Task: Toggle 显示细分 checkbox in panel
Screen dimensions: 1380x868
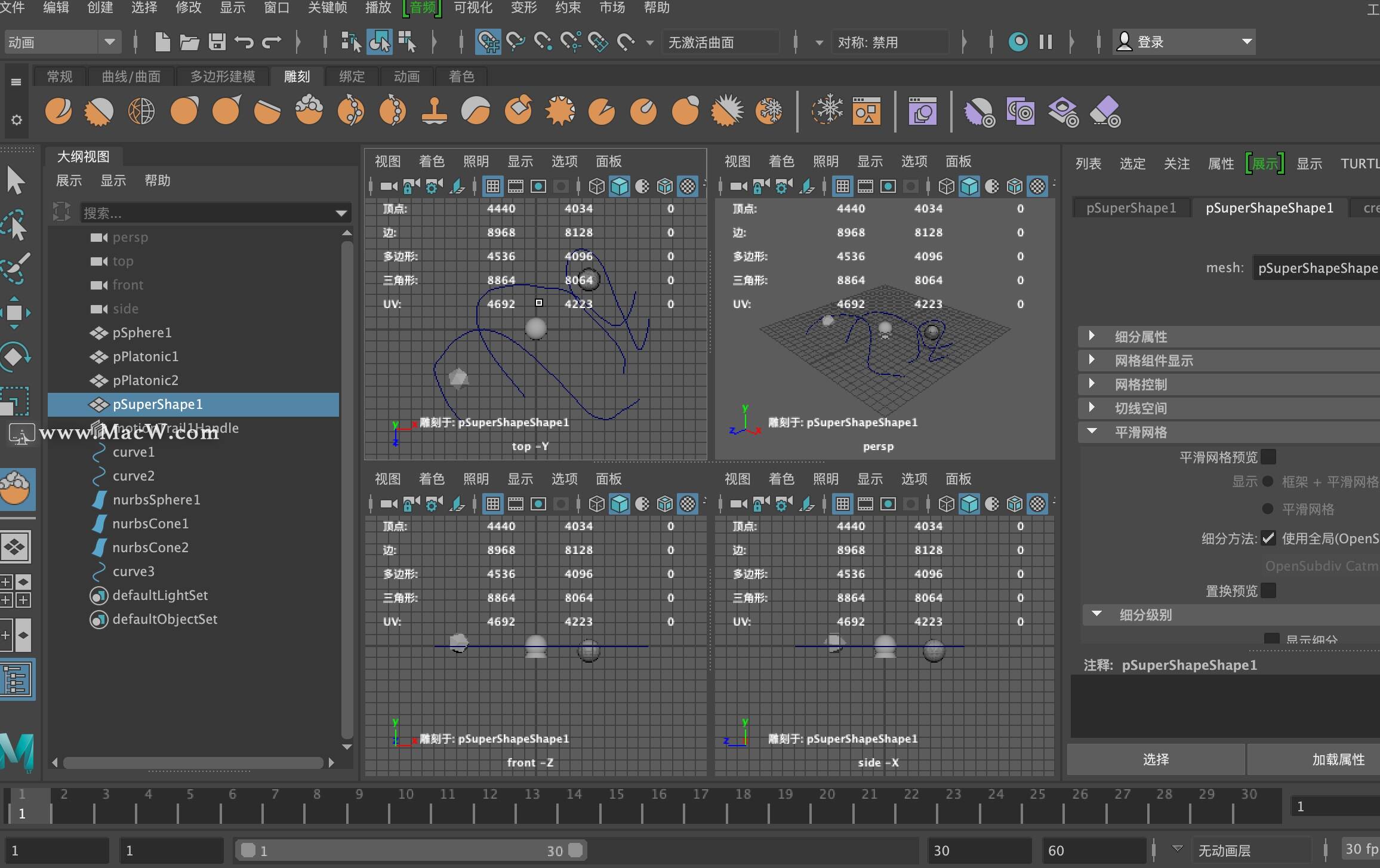Action: coord(1266,639)
